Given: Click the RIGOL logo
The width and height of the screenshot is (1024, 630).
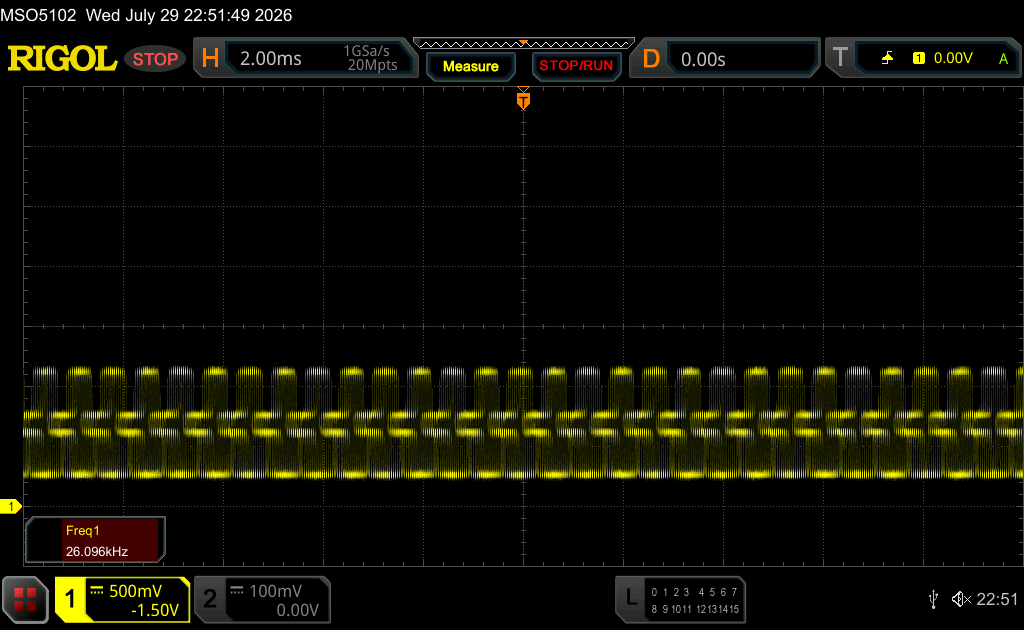Looking at the screenshot, I should pos(62,59).
